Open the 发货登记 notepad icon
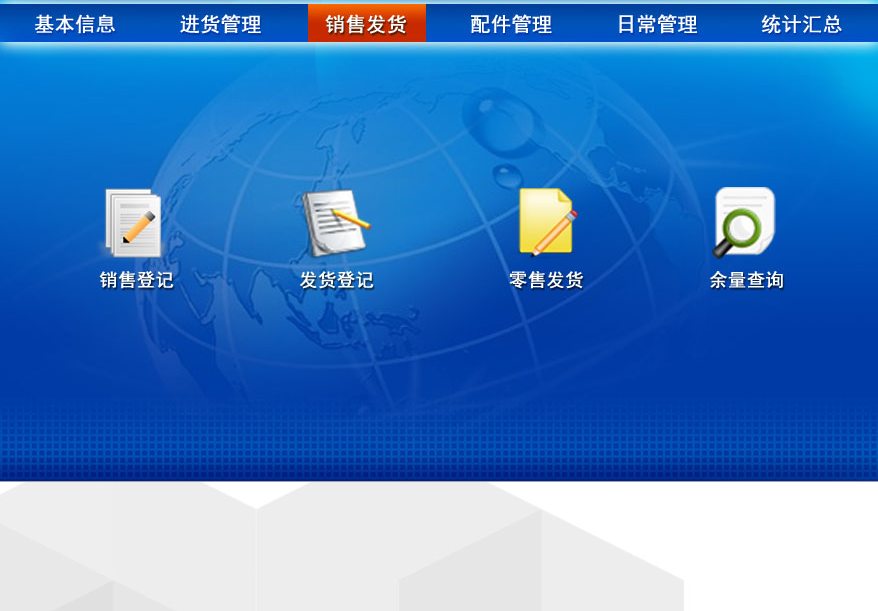Screen dimensions: 878x611 pos(336,223)
